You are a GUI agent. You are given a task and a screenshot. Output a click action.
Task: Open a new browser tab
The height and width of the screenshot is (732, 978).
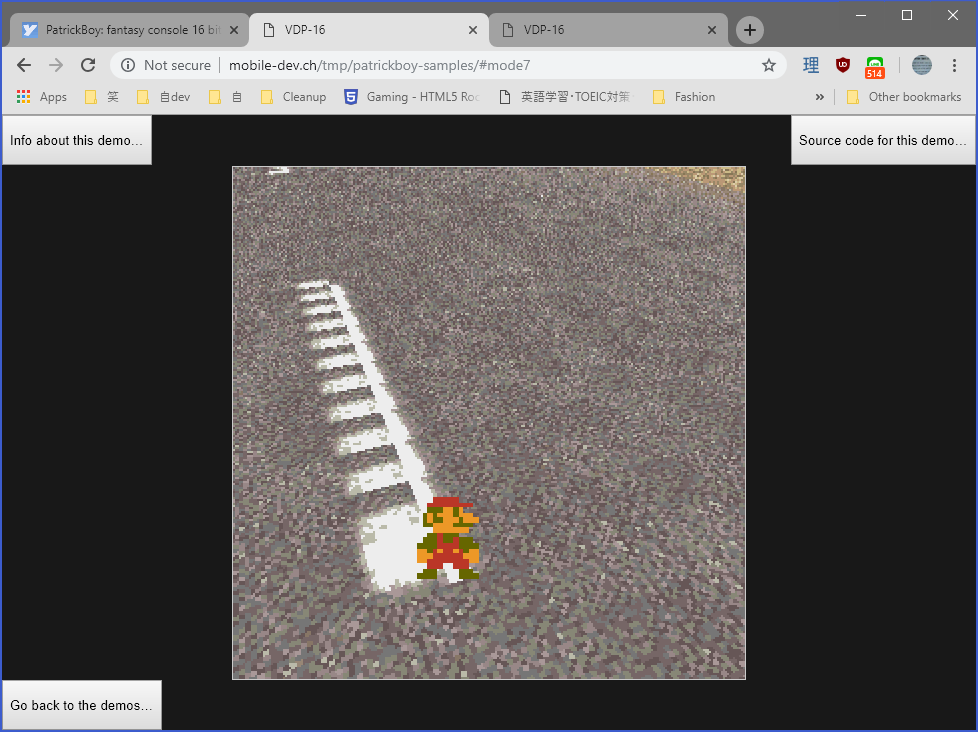(750, 30)
